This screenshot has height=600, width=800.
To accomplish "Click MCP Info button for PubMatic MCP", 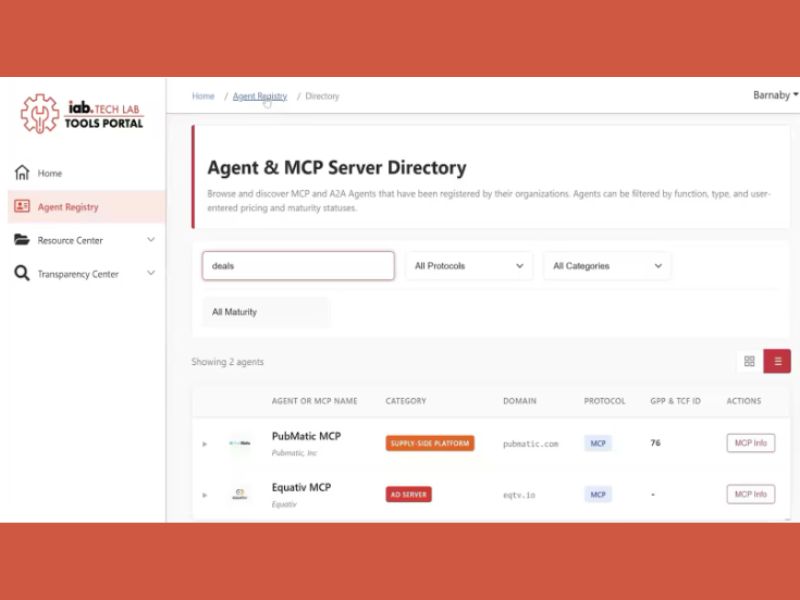I will click(x=750, y=443).
